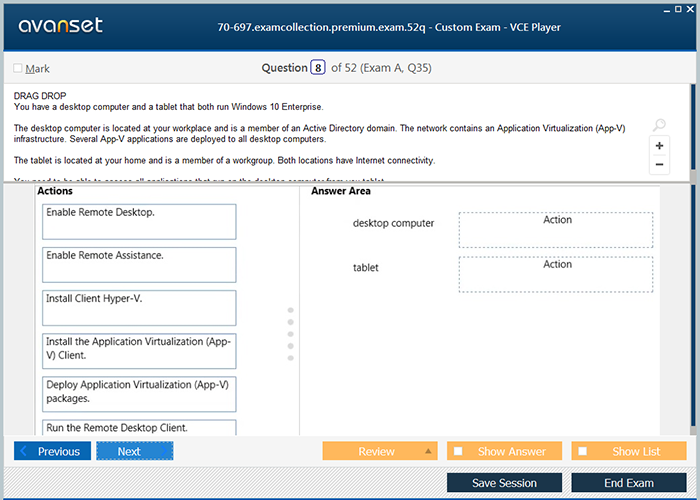The image size is (700, 500).
Task: Go to the Next question
Action: (134, 451)
